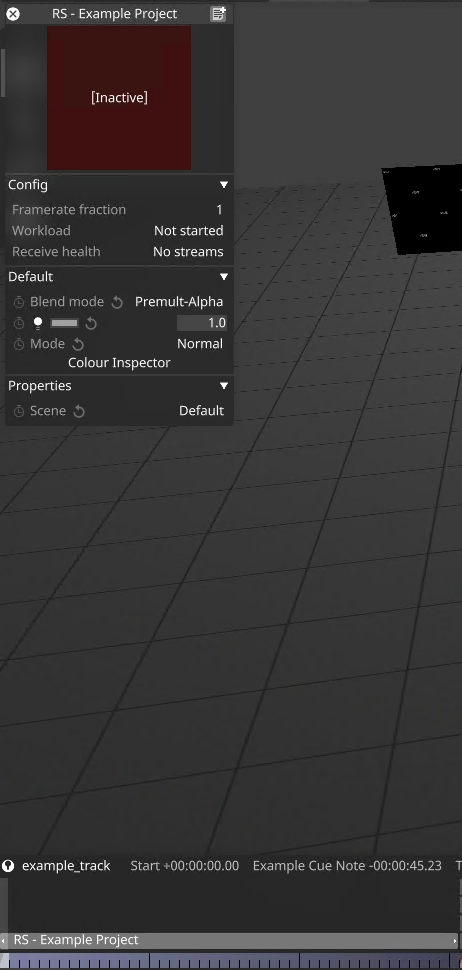The height and width of the screenshot is (970, 462).
Task: Collapse the Default section
Action: [x=224, y=277]
